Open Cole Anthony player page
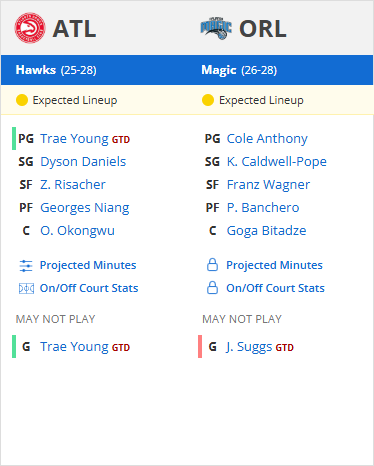This screenshot has width=374, height=466. click(267, 138)
